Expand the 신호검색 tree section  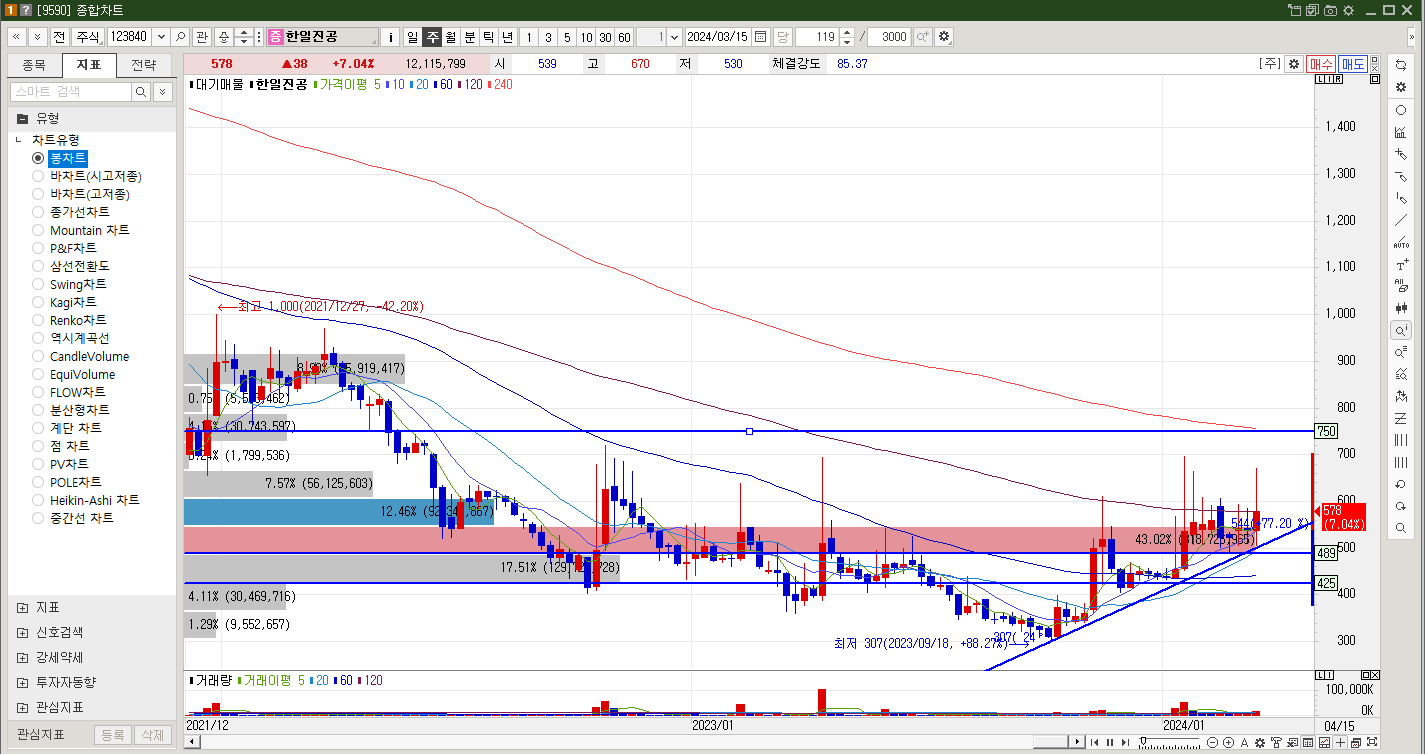(x=22, y=632)
